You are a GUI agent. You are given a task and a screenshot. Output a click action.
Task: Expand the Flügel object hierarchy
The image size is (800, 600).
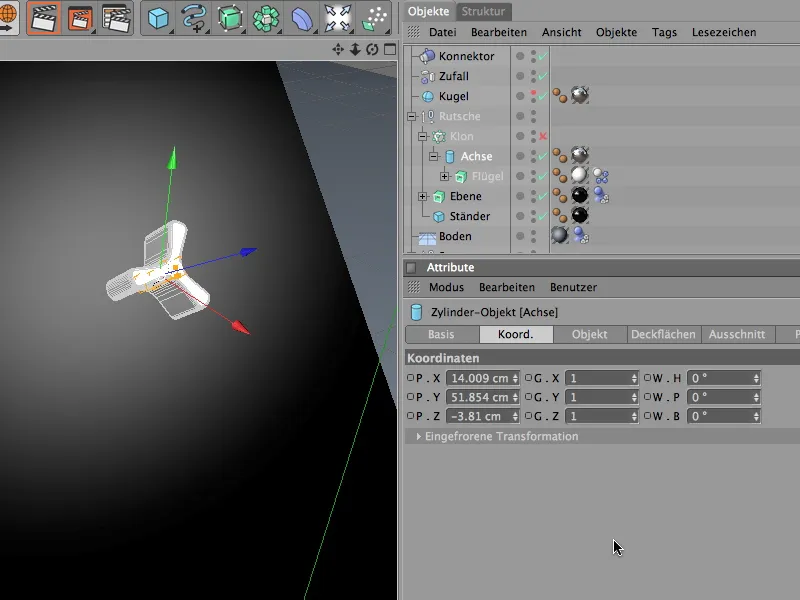pos(444,177)
